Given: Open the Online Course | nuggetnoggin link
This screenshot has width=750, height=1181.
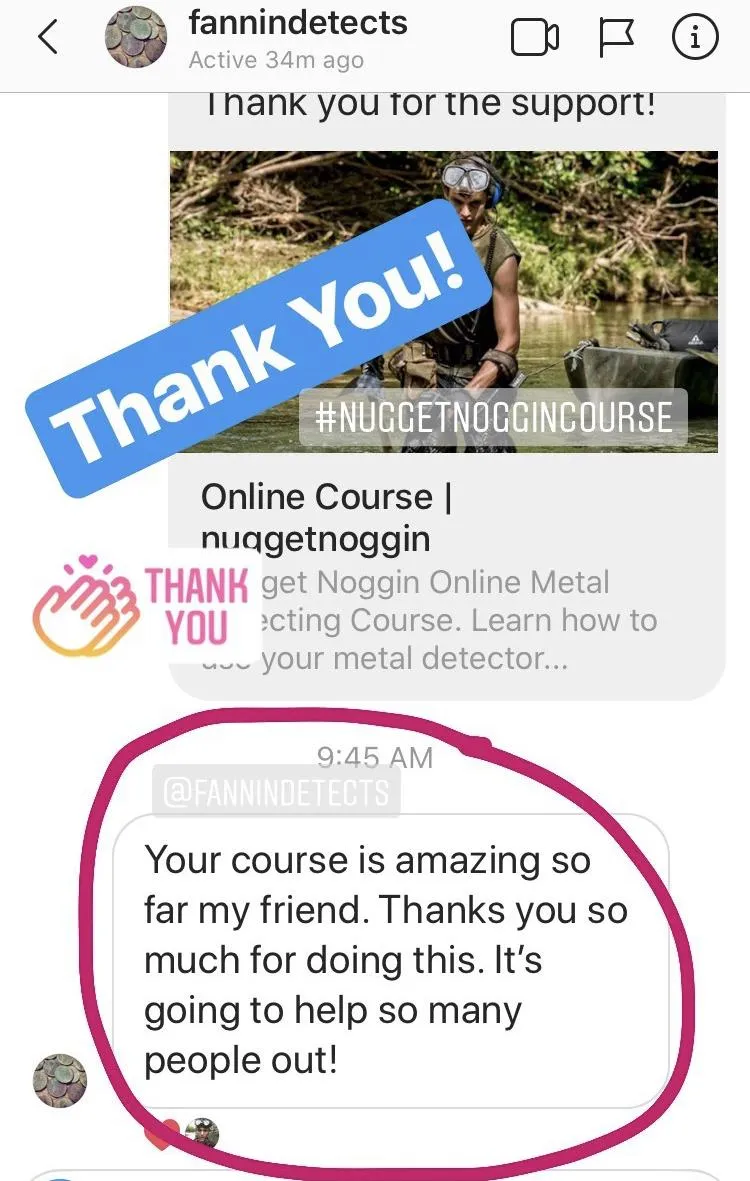Looking at the screenshot, I should 326,517.
